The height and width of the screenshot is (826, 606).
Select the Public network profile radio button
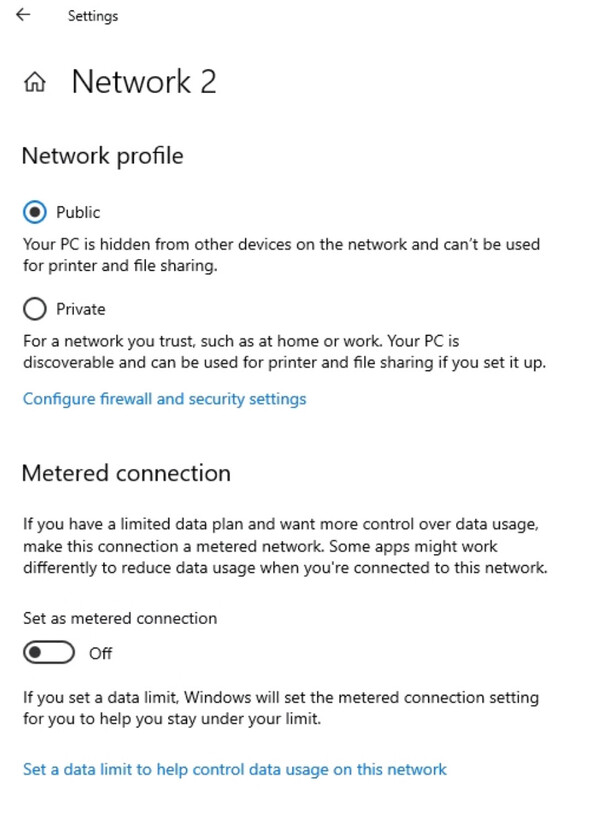35,212
